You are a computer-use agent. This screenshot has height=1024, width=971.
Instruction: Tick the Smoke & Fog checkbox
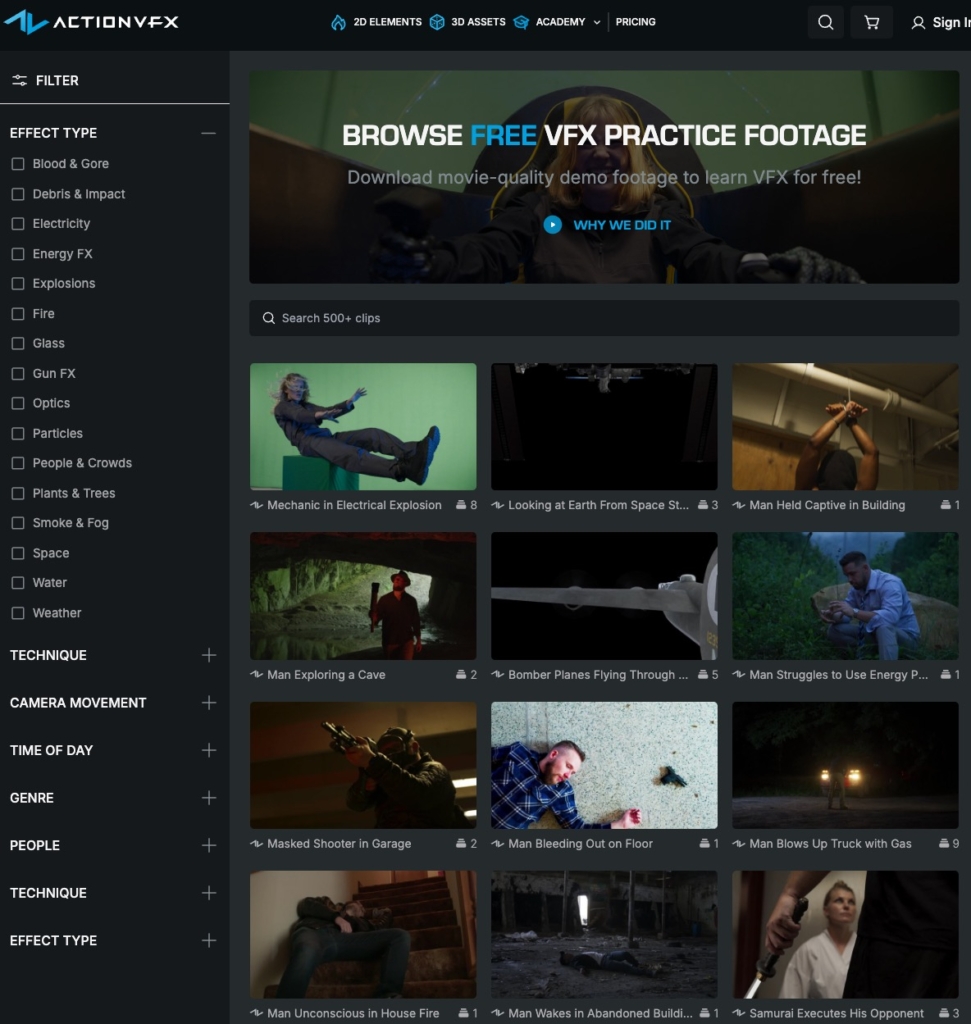[18, 523]
